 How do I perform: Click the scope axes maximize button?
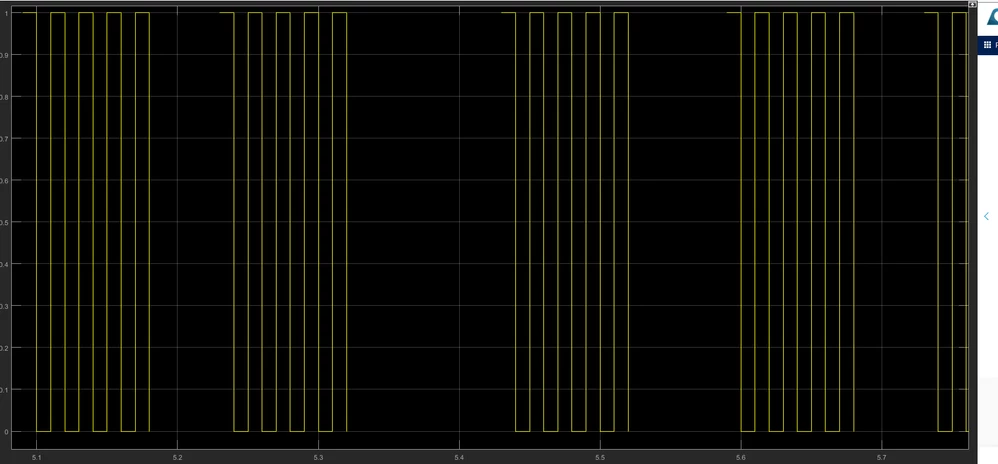tap(972, 4)
